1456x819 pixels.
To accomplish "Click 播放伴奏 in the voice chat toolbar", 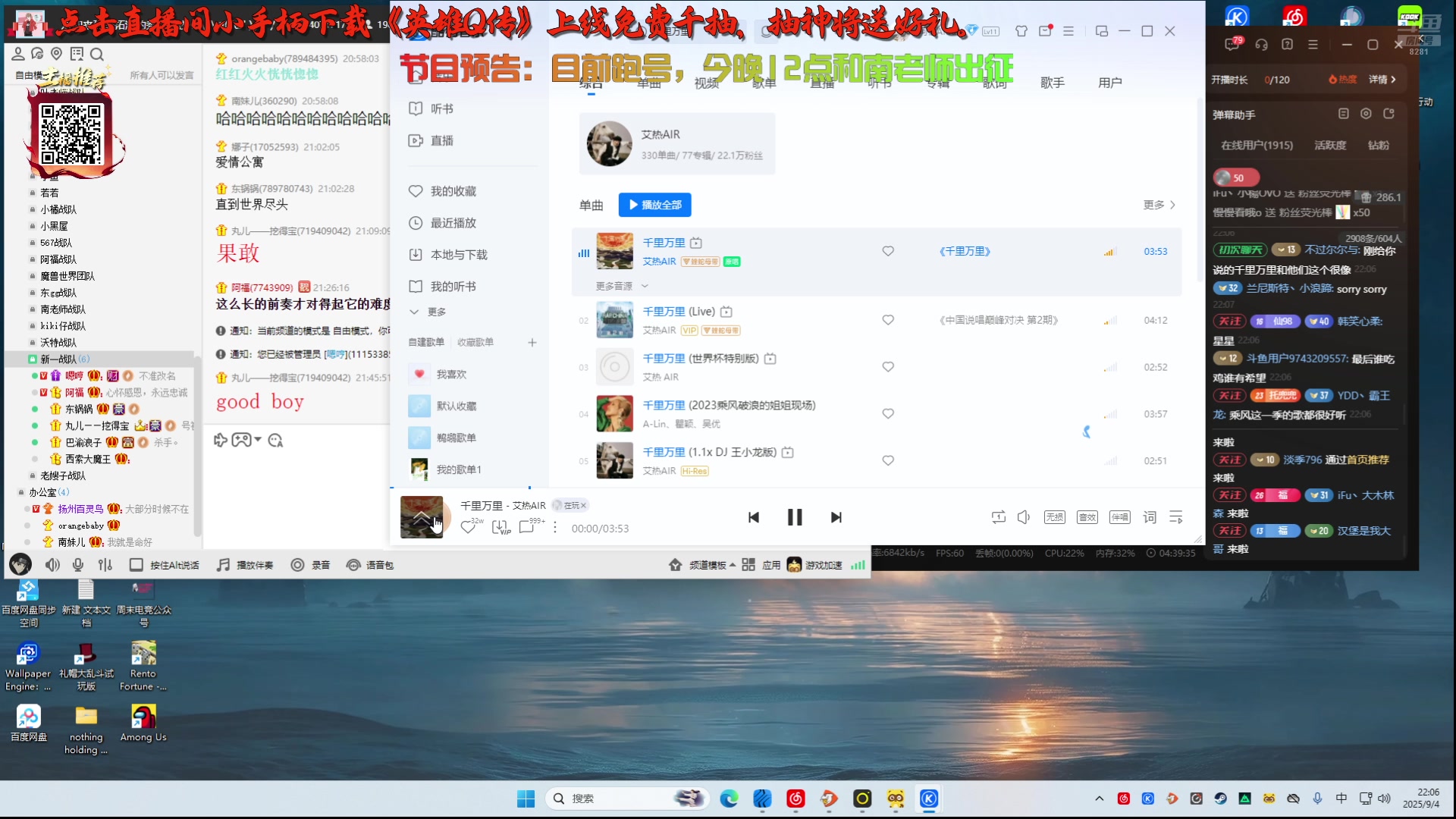I will 244,565.
